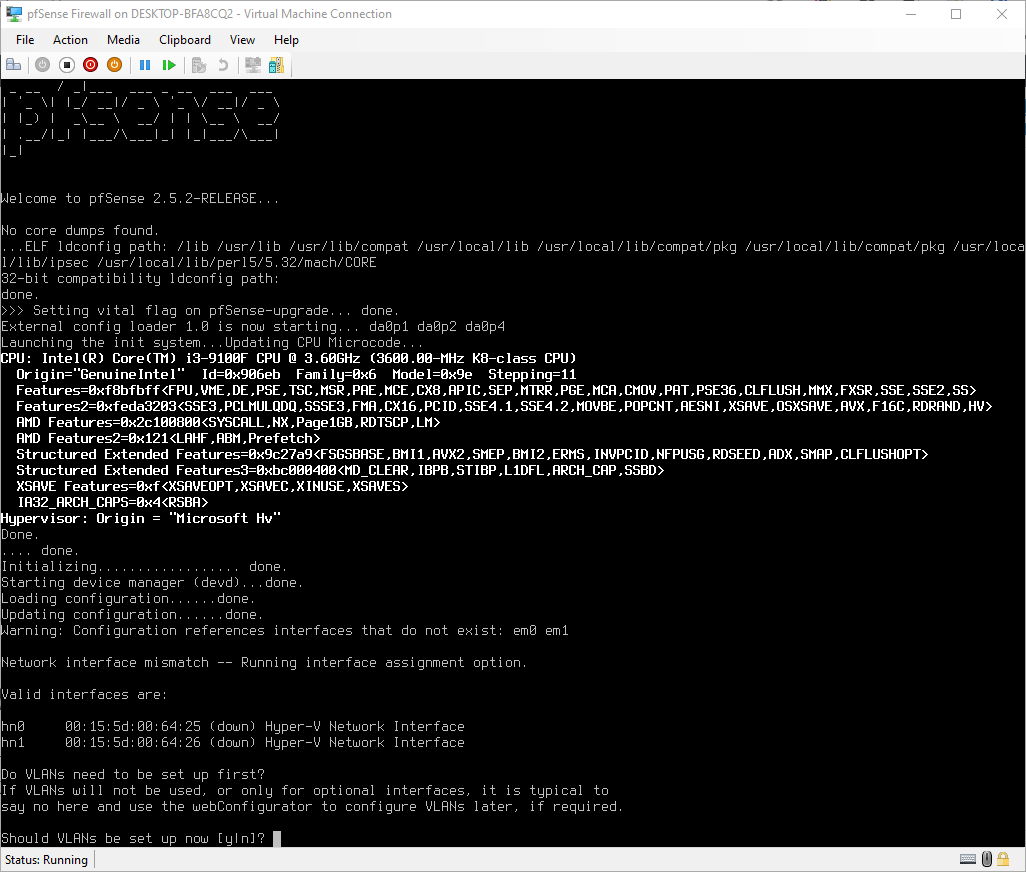This screenshot has width=1026, height=872.
Task: Click the 'XSAVE Features=0xf' line
Action: tap(213, 487)
